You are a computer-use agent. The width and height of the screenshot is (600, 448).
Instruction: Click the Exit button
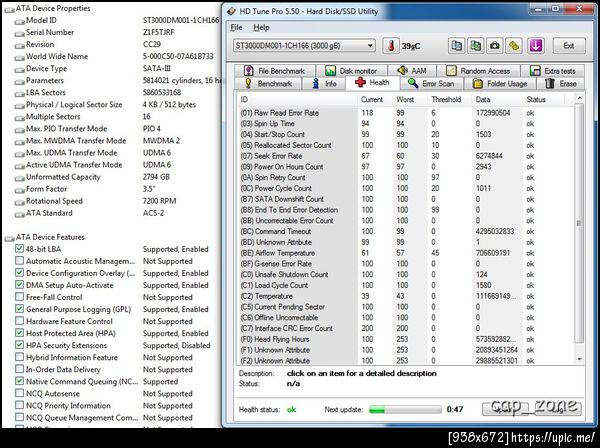pos(569,46)
